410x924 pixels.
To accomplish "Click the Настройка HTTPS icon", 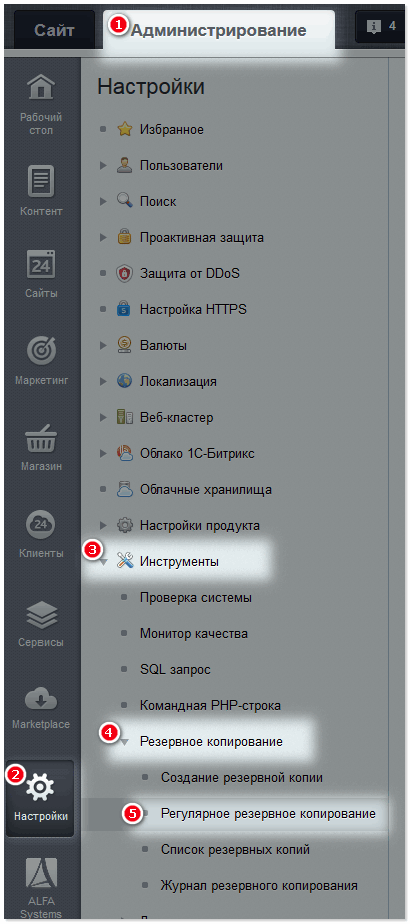I will (124, 309).
